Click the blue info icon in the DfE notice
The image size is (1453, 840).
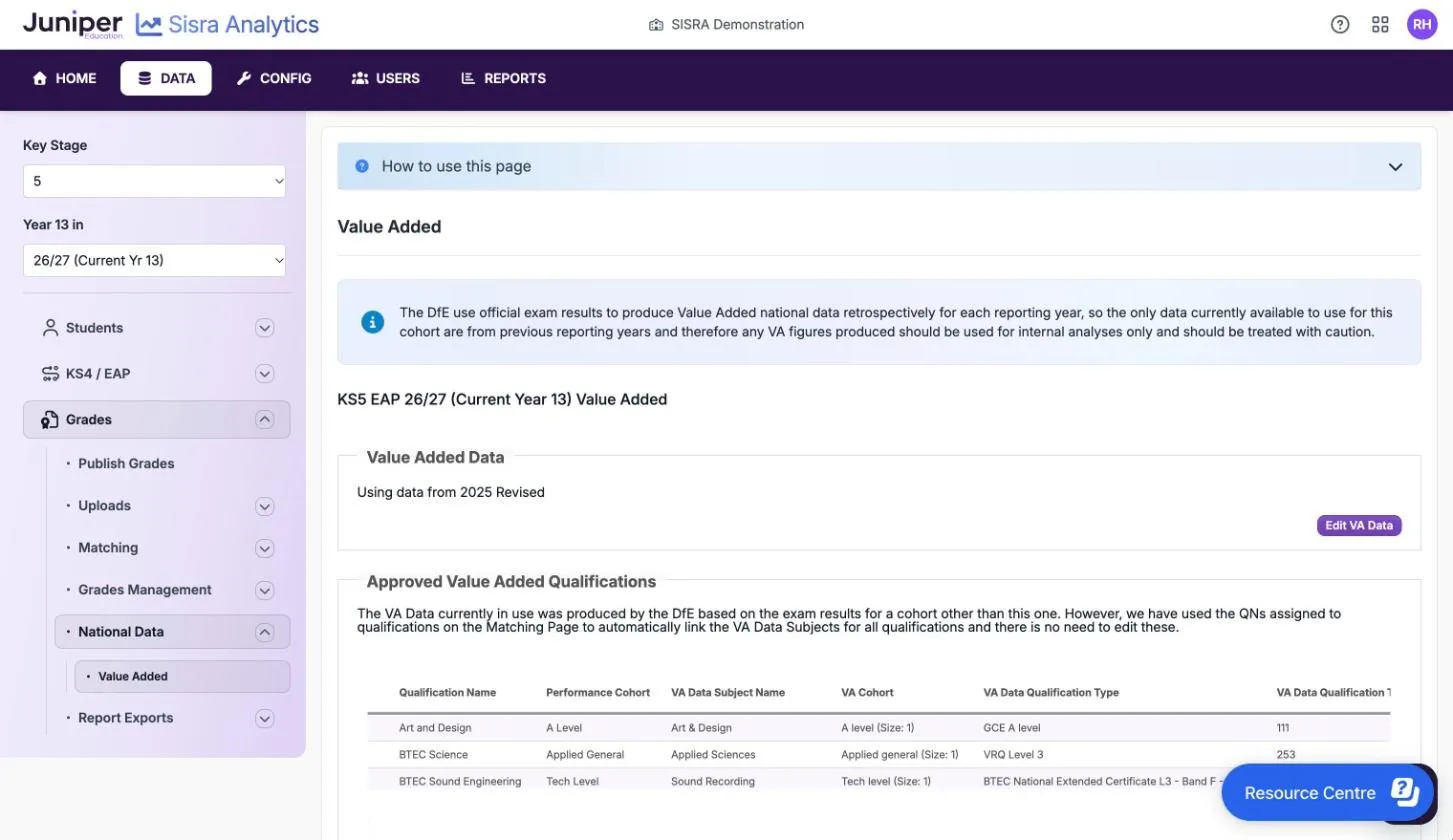(372, 322)
